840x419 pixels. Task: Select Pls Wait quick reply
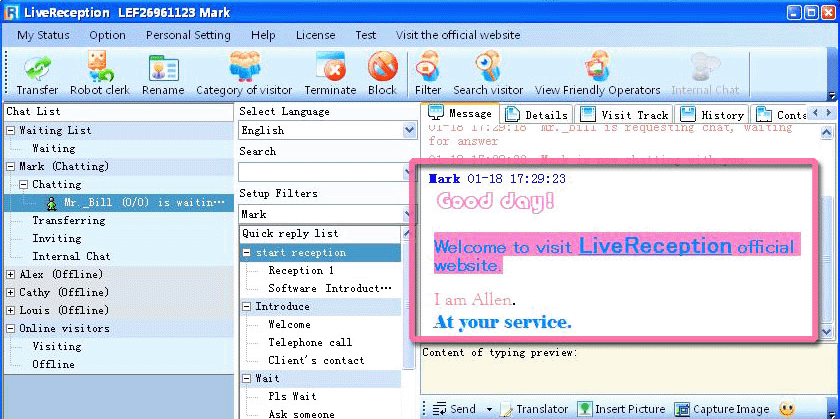292,396
